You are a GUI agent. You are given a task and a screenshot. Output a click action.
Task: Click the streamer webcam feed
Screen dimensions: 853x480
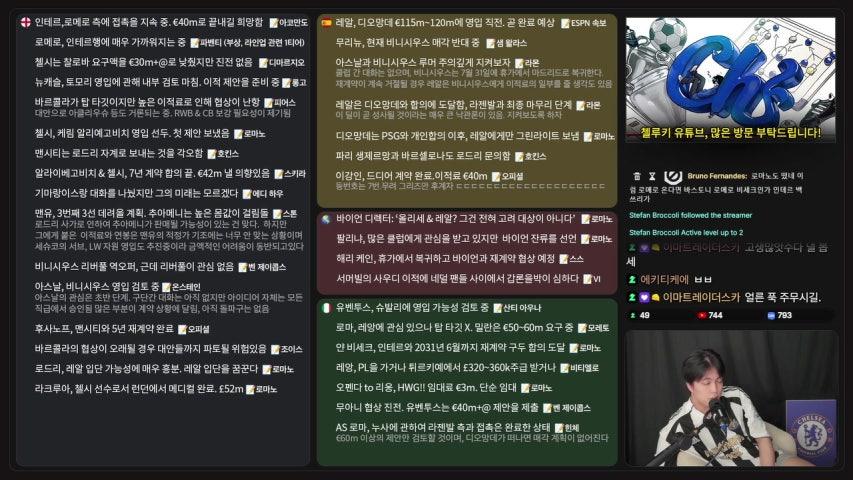tap(732, 398)
